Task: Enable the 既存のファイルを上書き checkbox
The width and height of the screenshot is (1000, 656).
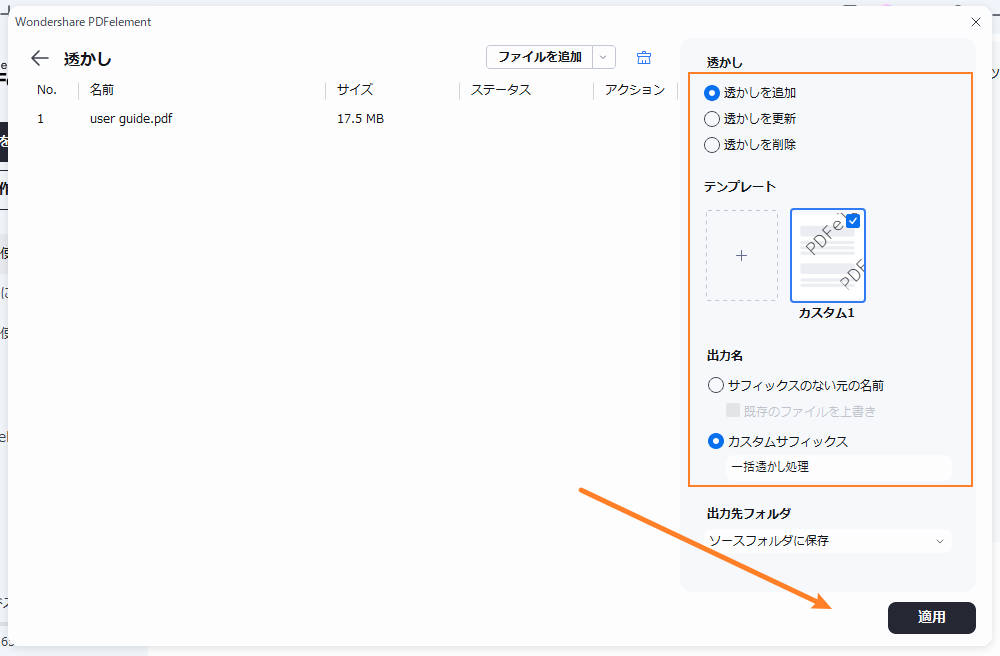Action: 734,410
